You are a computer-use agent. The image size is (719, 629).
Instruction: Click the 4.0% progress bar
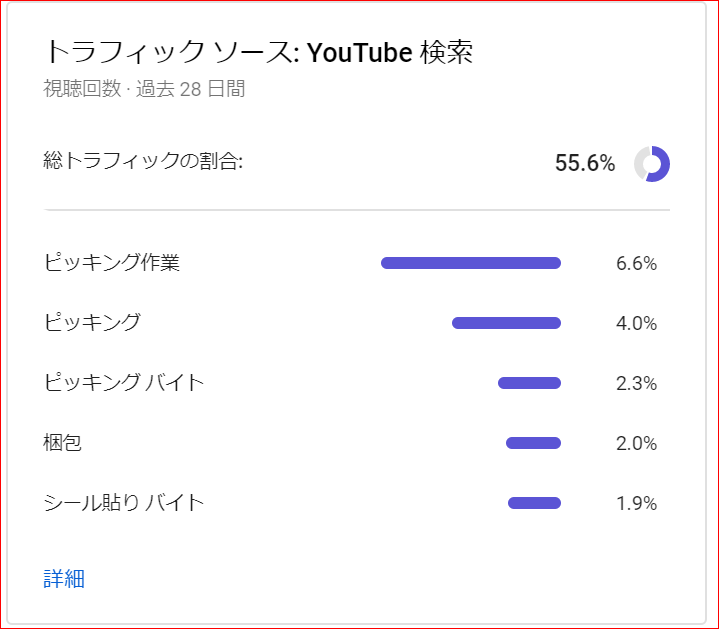point(506,323)
